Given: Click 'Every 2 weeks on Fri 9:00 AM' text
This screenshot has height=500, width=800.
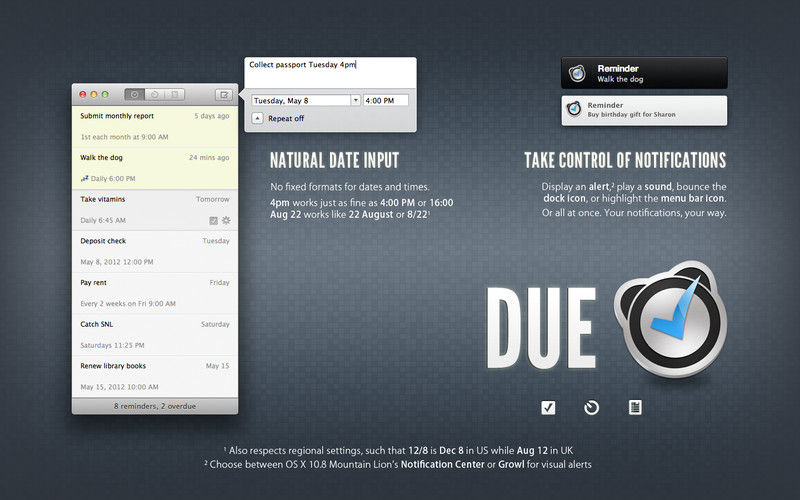Looking at the screenshot, I should pos(128,304).
